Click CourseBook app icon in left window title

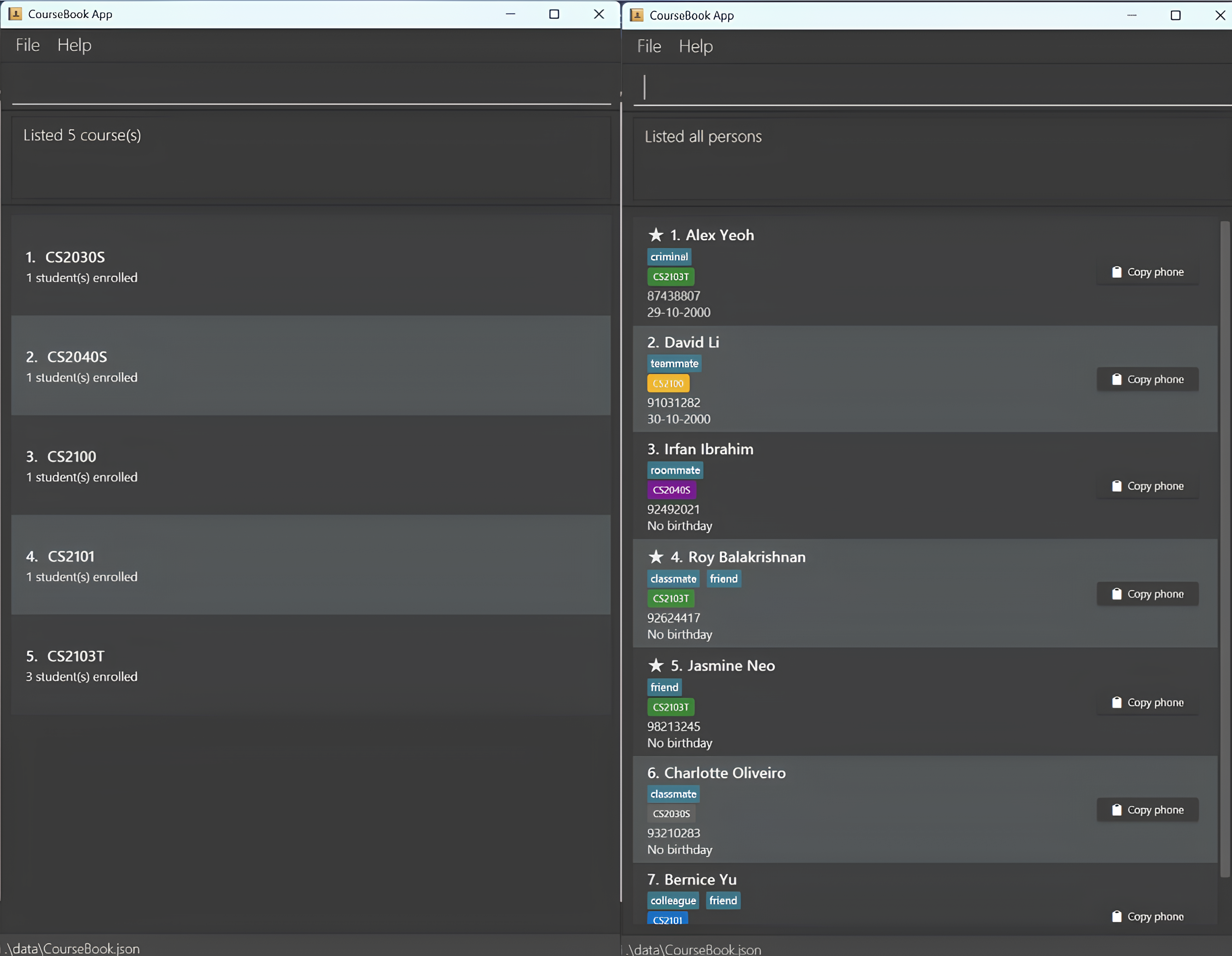[15, 14]
